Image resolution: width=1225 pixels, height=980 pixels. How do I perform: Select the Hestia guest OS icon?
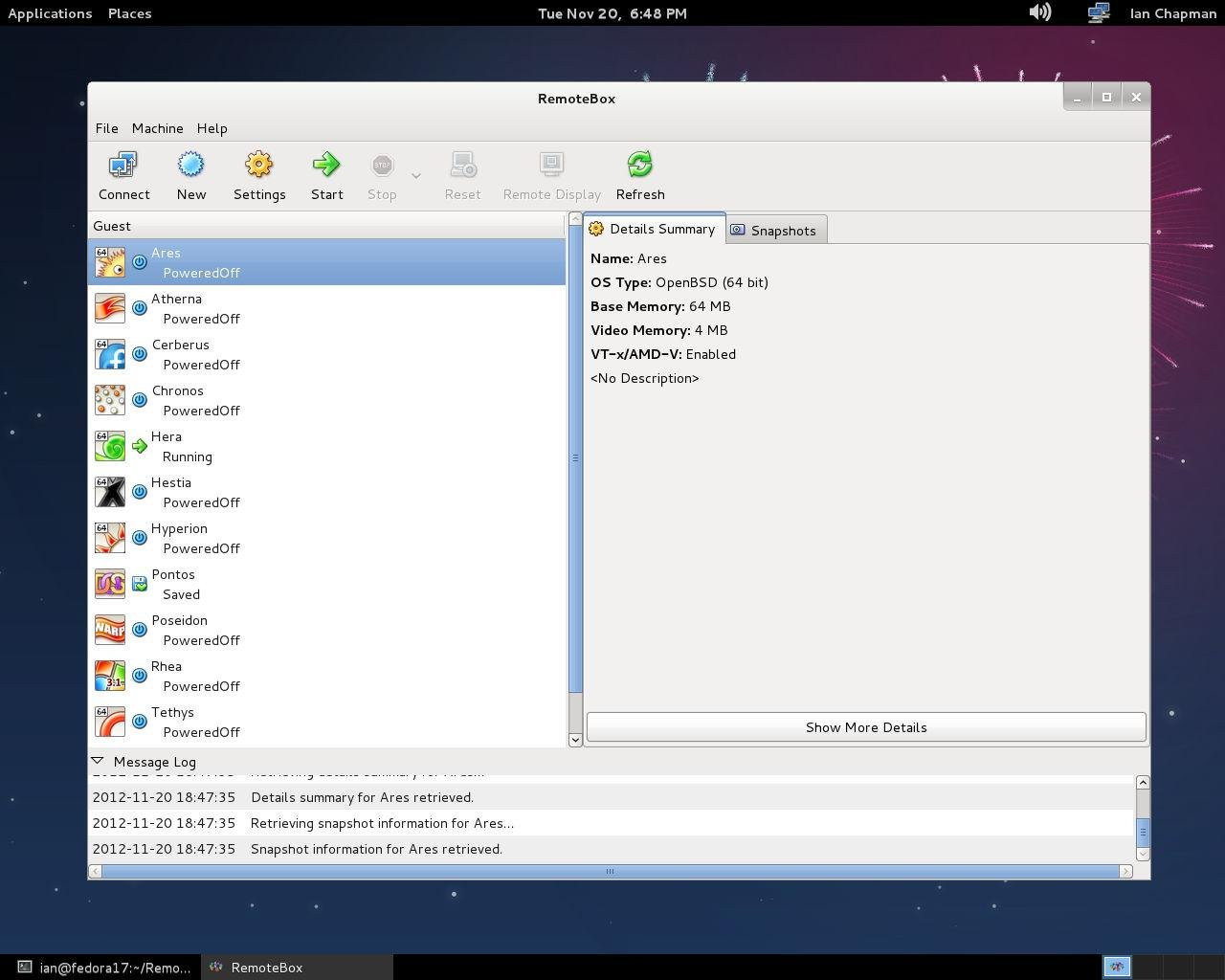click(x=110, y=492)
